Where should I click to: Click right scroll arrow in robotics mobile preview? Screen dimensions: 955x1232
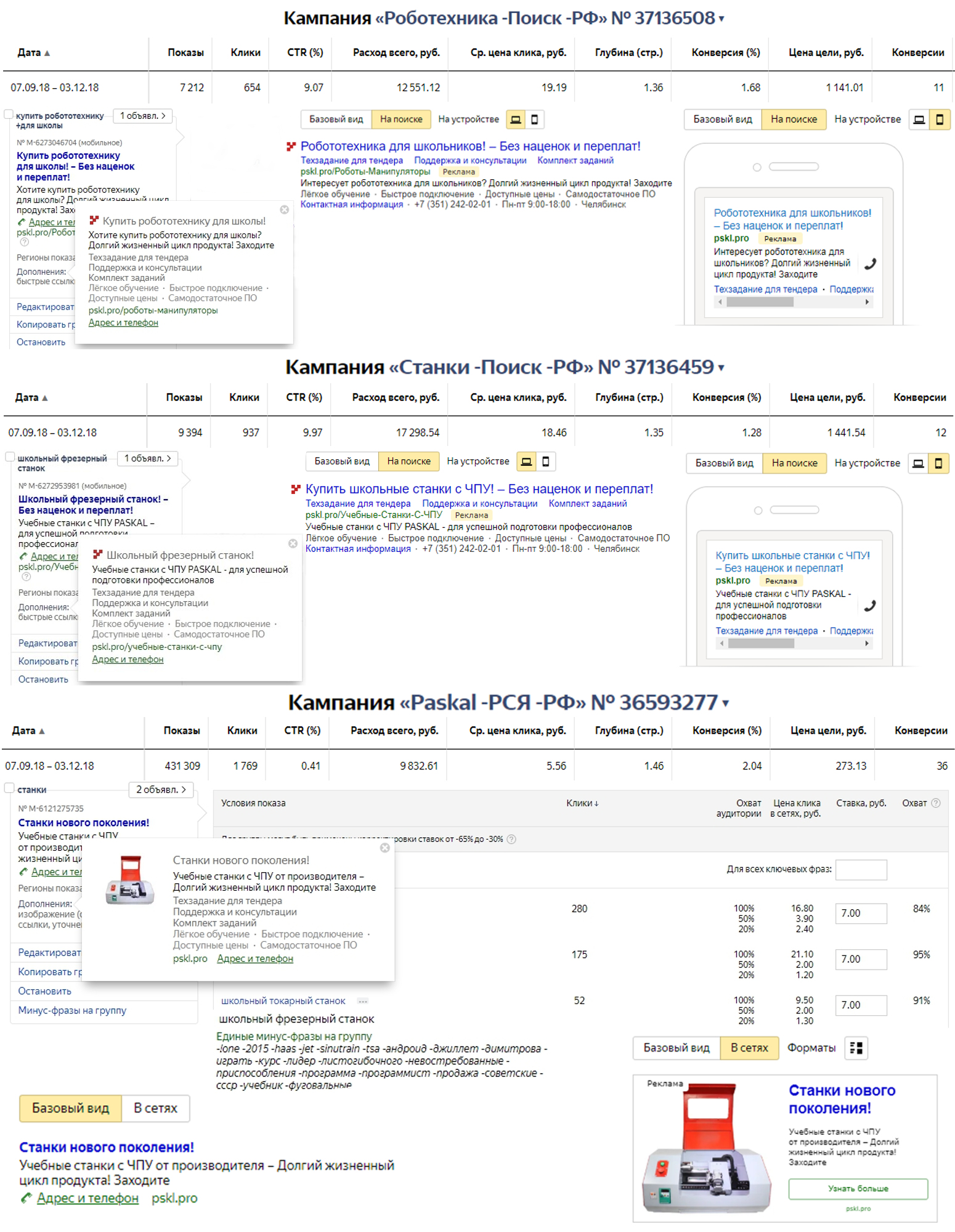pos(867,302)
